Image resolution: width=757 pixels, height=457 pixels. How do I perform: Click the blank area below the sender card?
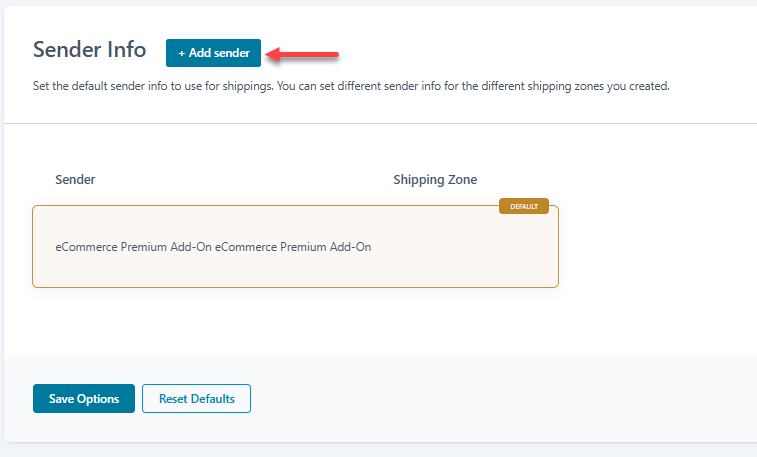[295, 320]
